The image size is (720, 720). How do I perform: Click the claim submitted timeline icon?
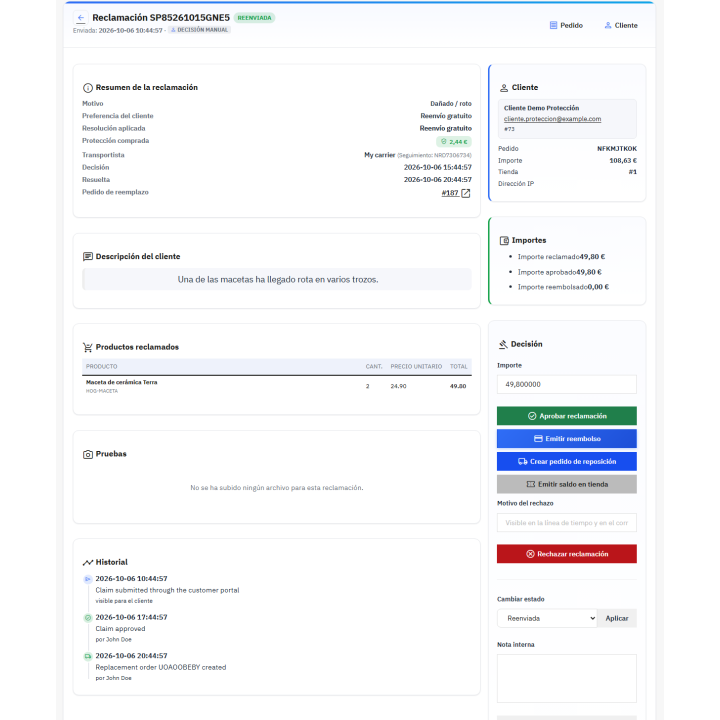point(88,579)
